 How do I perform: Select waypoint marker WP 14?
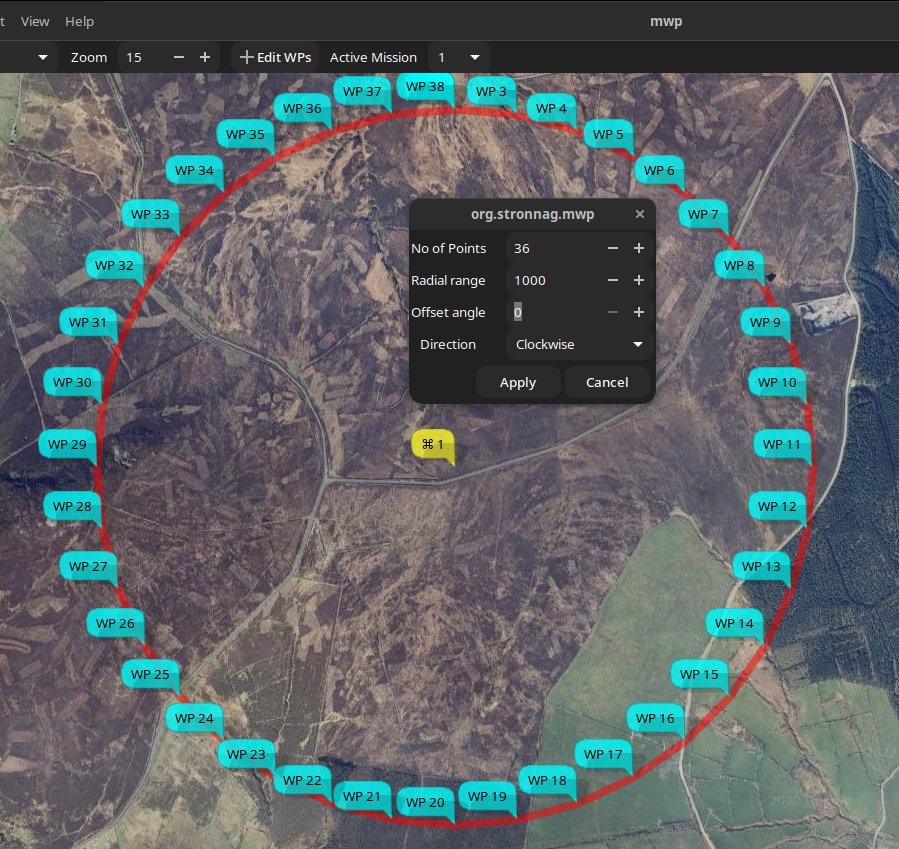(x=734, y=623)
